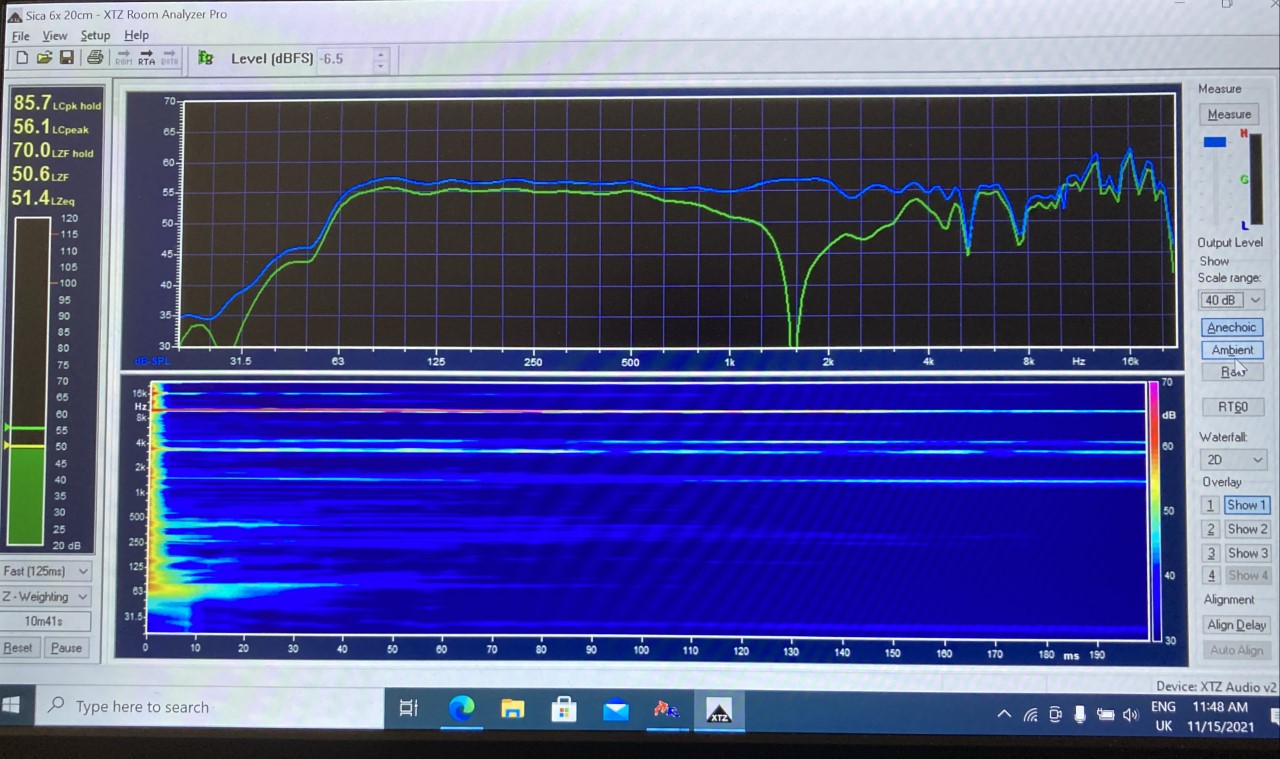Click the Align Delay button
The height and width of the screenshot is (759, 1280).
(x=1236, y=625)
